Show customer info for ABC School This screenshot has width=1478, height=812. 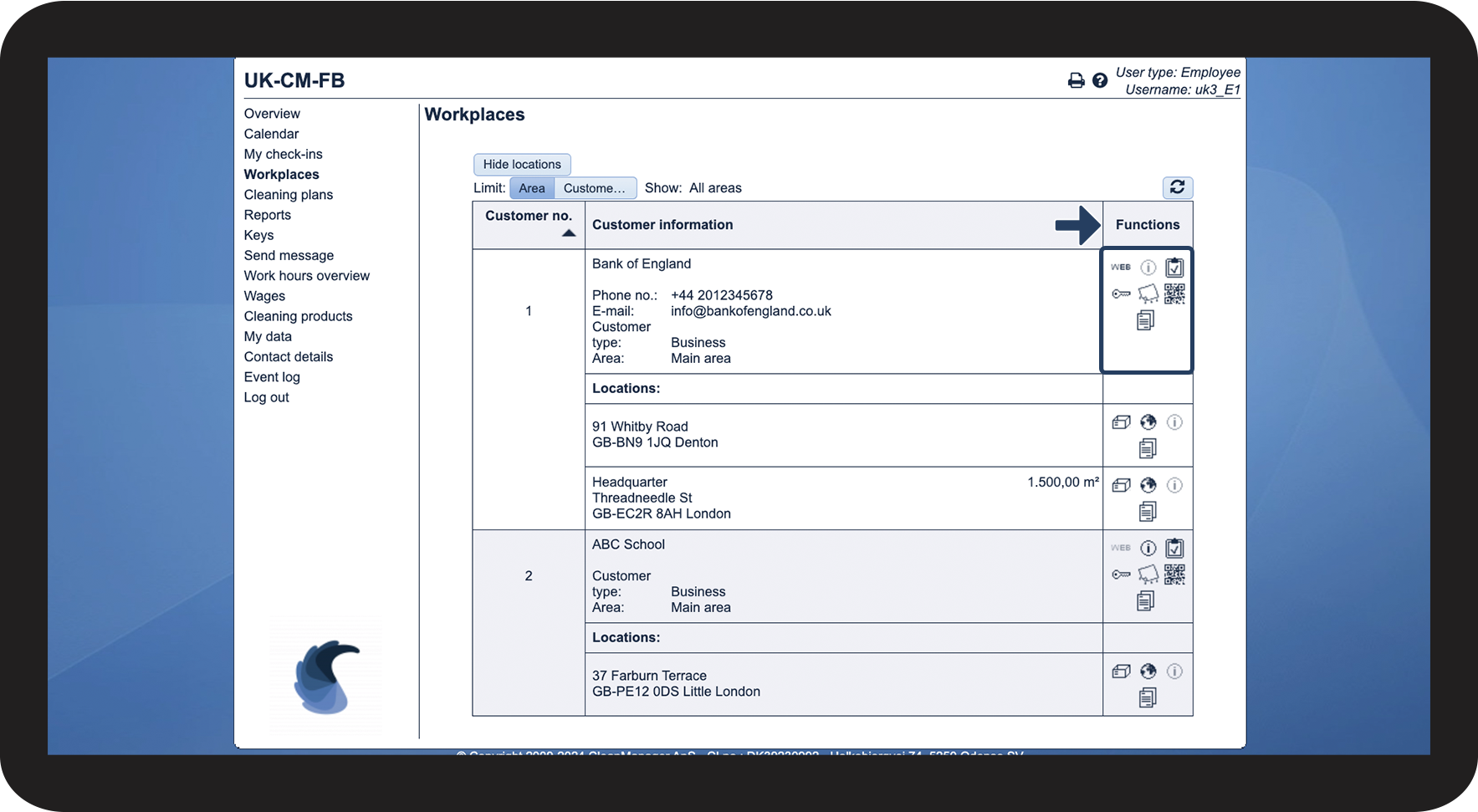coord(1148,548)
